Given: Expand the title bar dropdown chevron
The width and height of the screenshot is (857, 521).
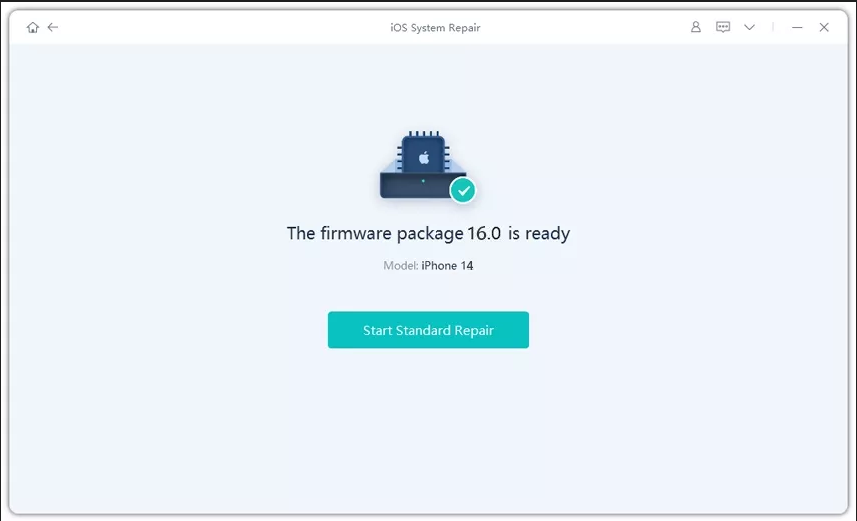Looking at the screenshot, I should click(749, 28).
